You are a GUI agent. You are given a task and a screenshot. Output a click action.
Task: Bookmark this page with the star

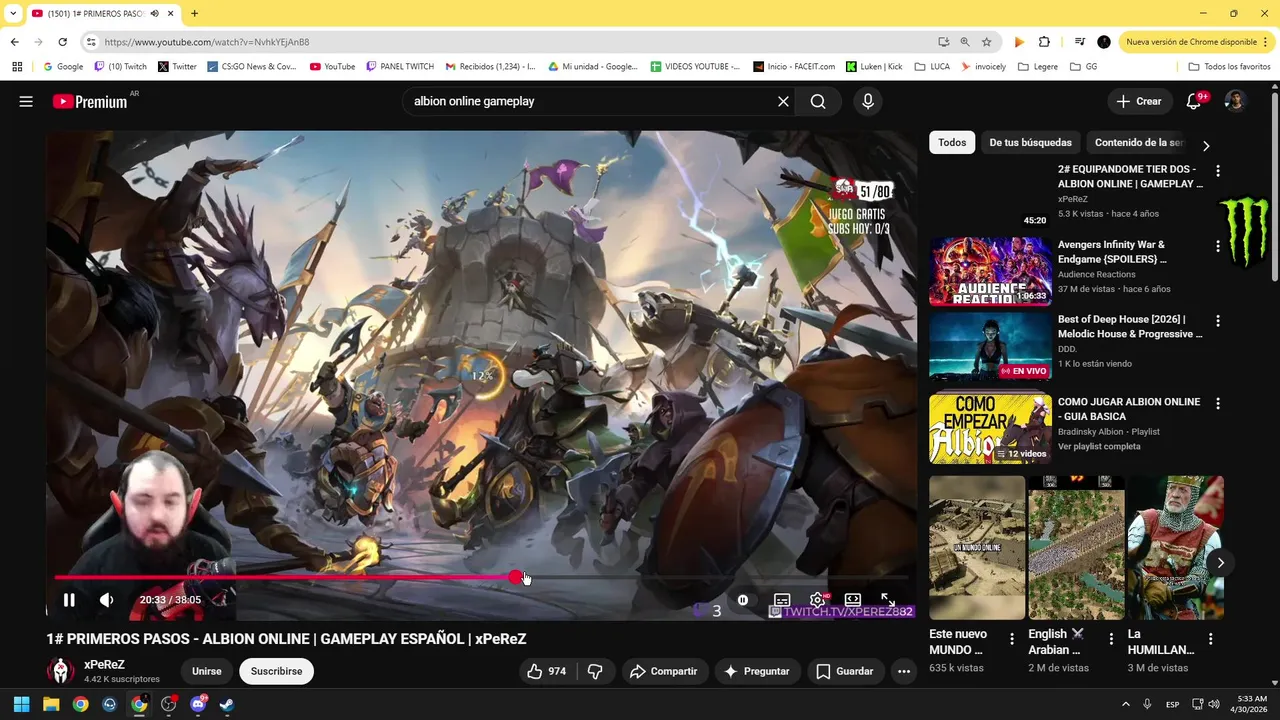[986, 42]
